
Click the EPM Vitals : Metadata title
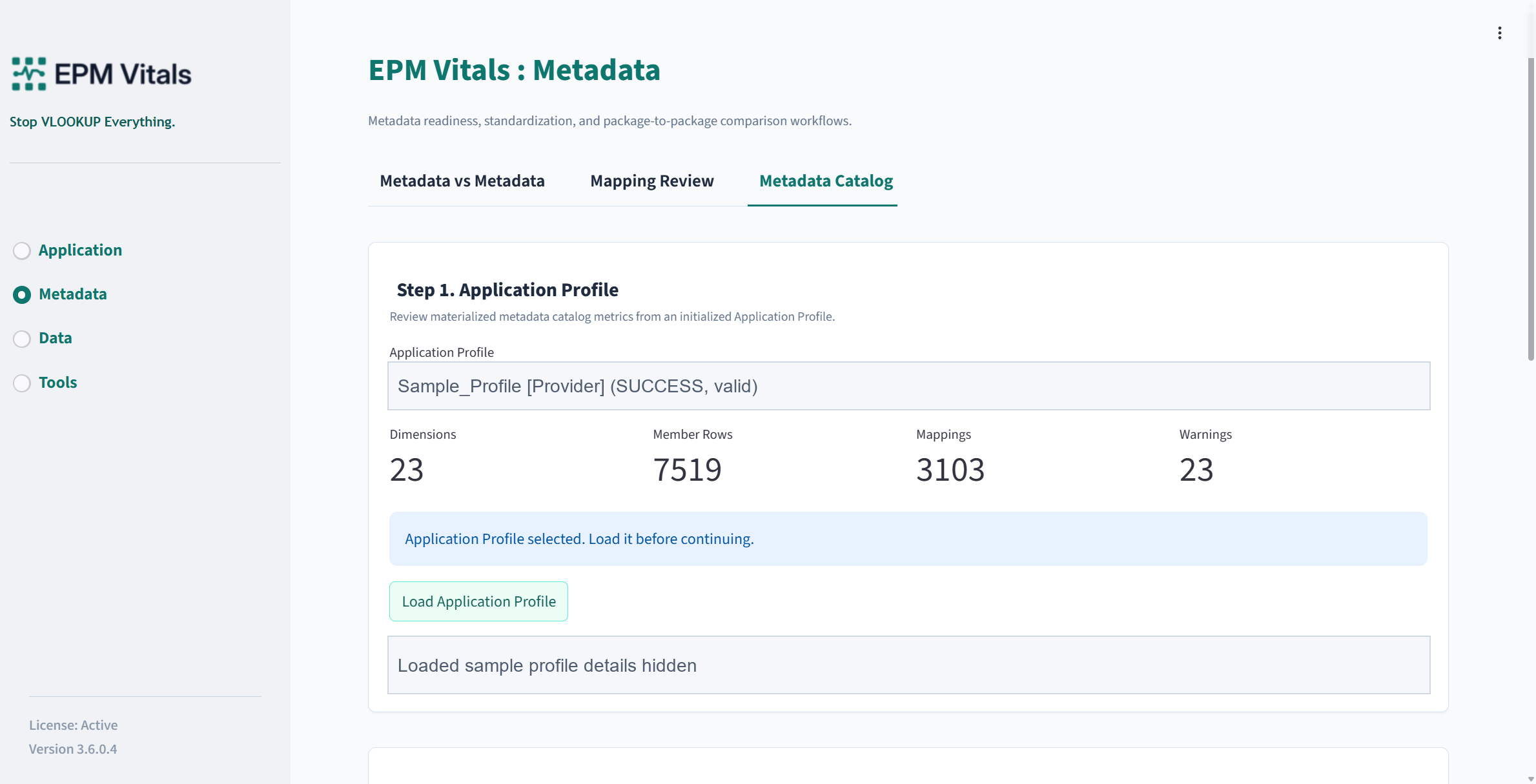click(x=514, y=70)
